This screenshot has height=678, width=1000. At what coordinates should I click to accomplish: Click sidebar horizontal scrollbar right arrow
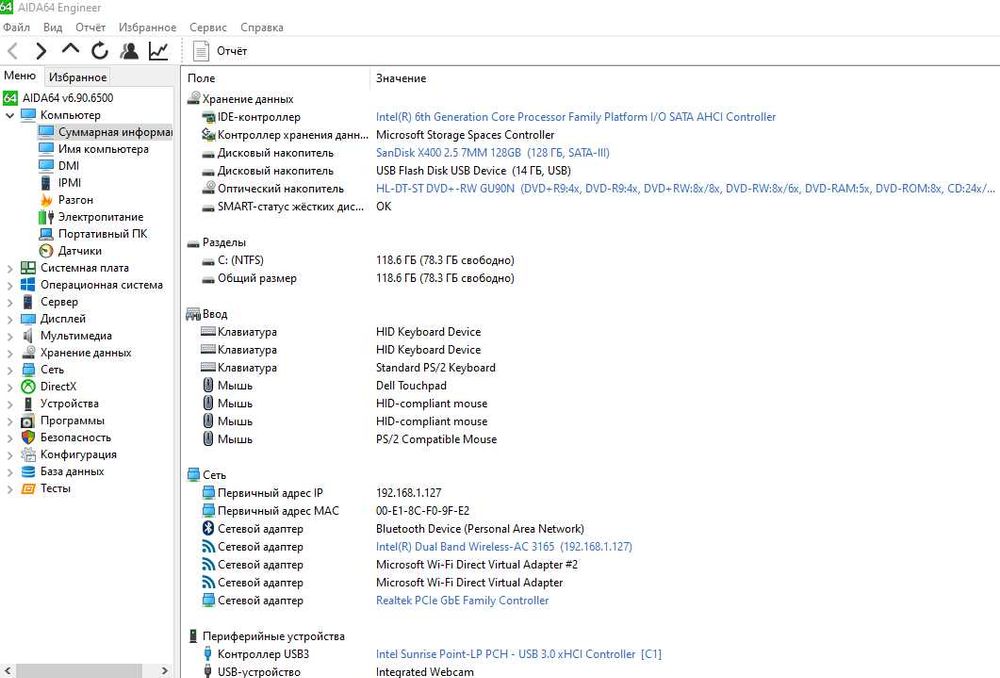pos(165,671)
